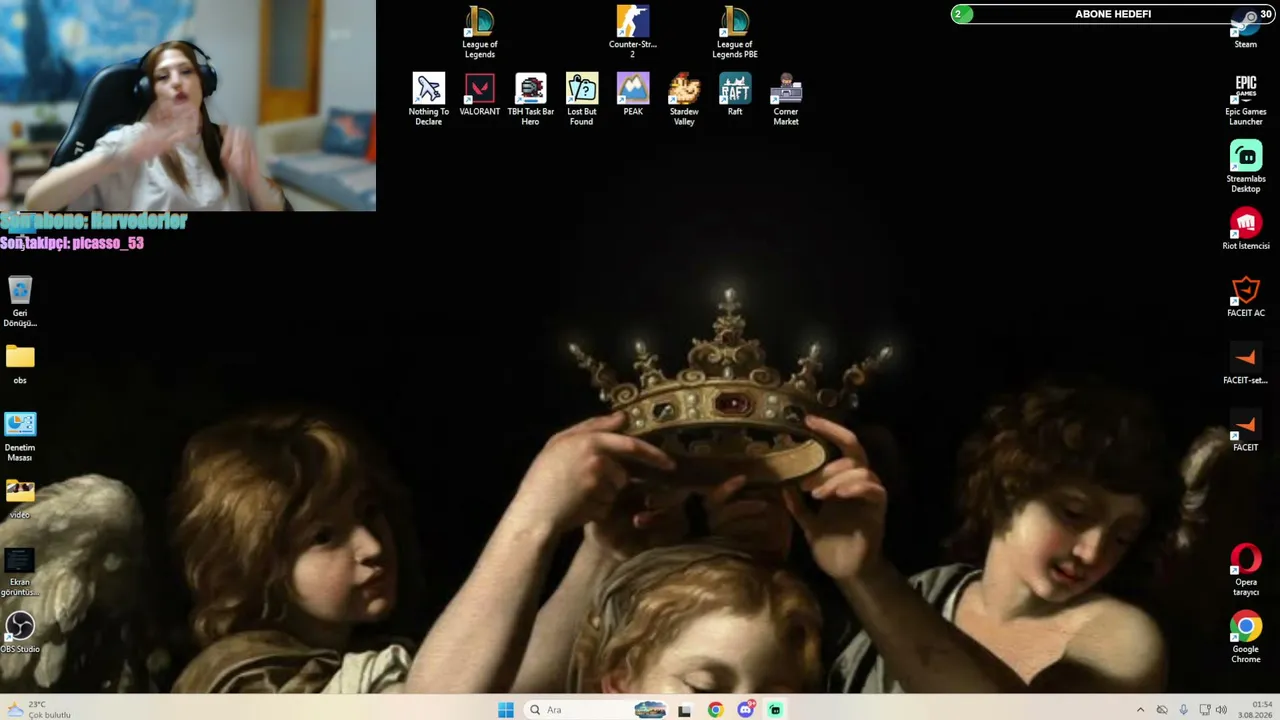Select the Geri Dönüşüm recycle bin

coord(20,300)
